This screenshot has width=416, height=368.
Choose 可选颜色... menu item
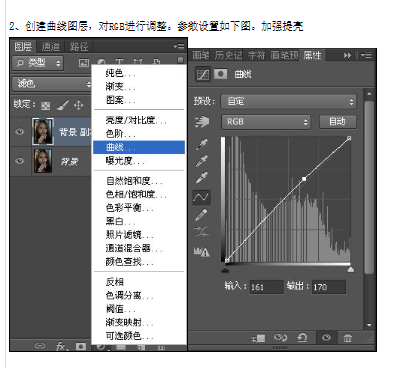click(139, 336)
